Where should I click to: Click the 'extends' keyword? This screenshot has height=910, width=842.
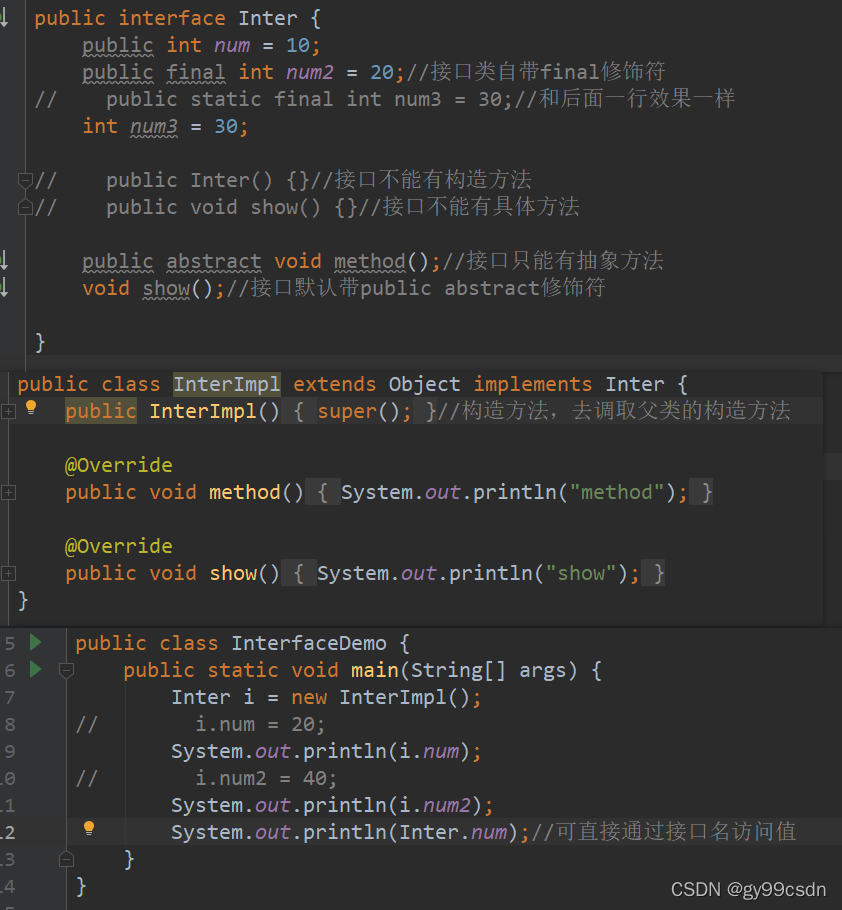click(334, 384)
